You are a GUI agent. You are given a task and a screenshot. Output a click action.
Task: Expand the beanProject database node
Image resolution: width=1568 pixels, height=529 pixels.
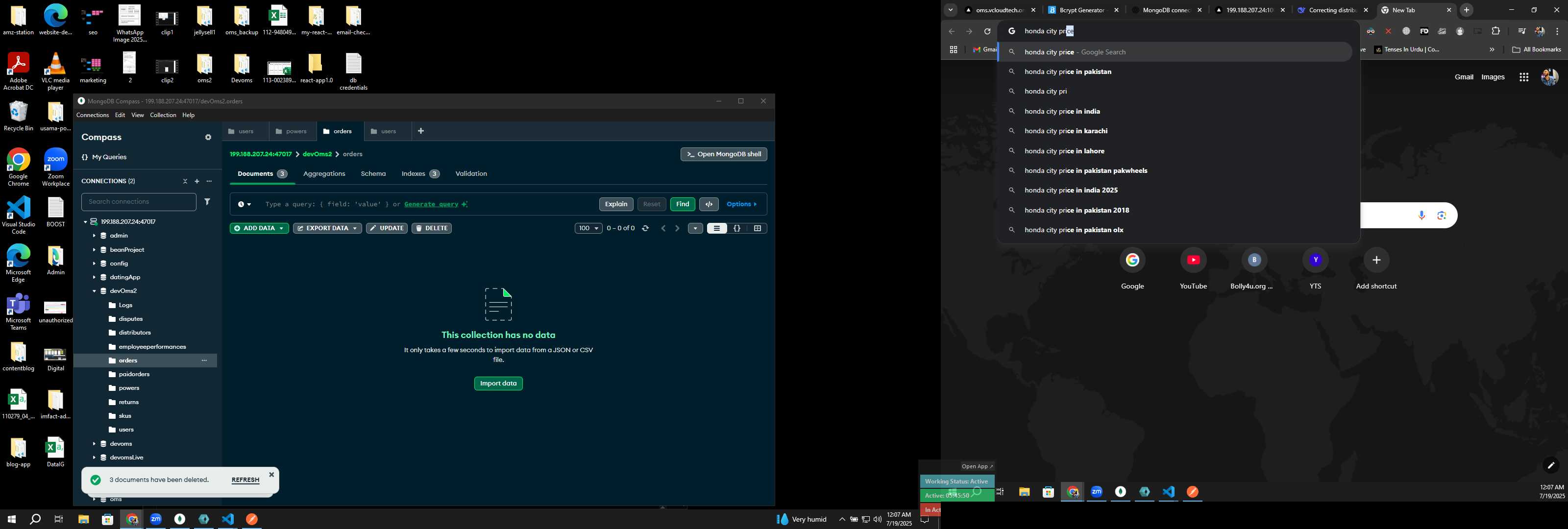[x=94, y=250]
